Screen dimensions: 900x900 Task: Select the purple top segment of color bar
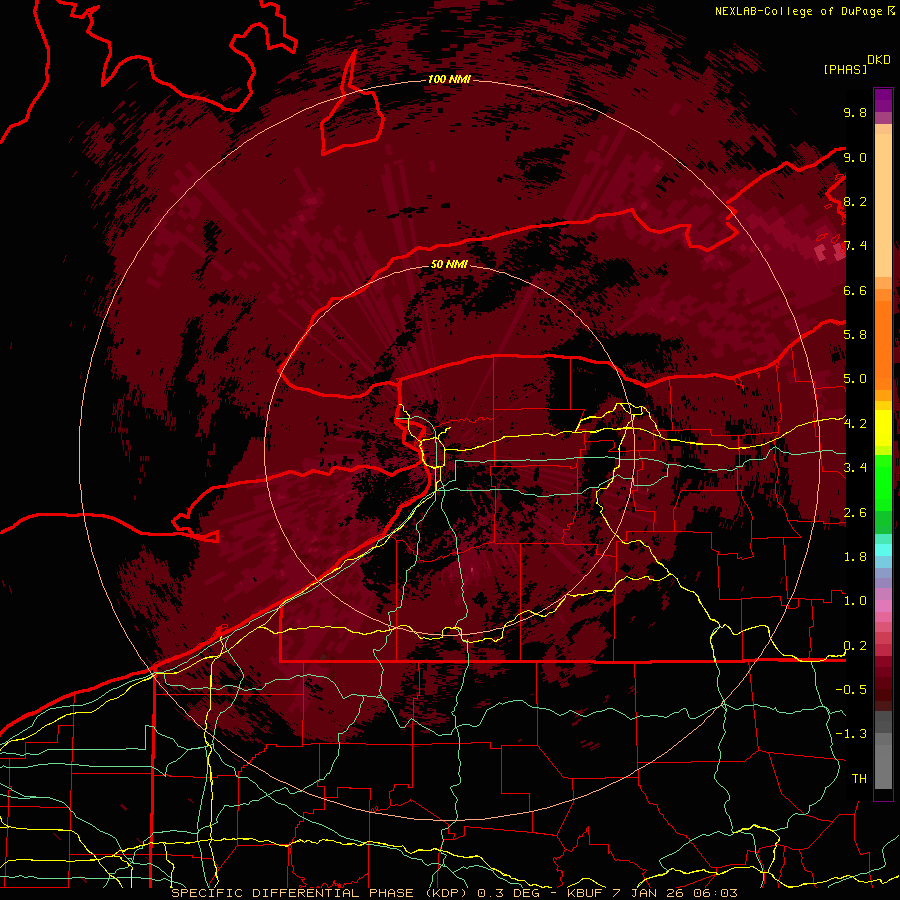point(883,100)
